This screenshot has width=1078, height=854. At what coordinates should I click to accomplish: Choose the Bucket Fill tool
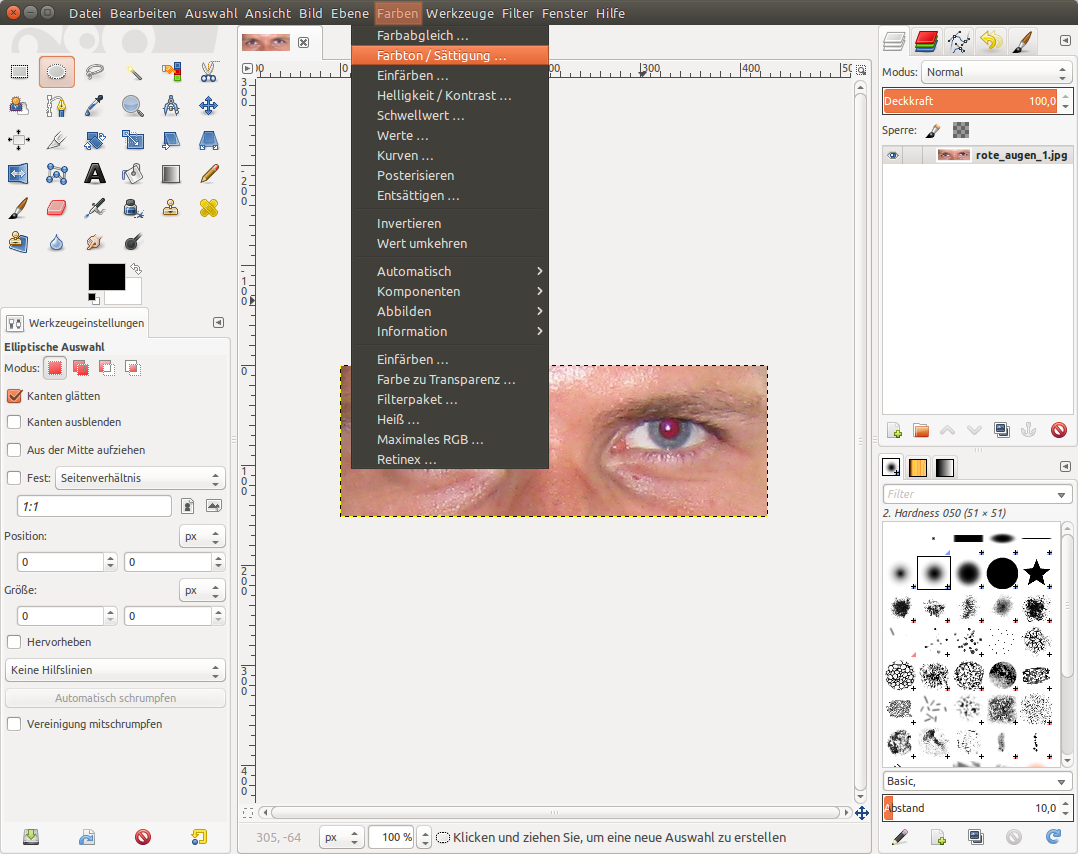133,174
